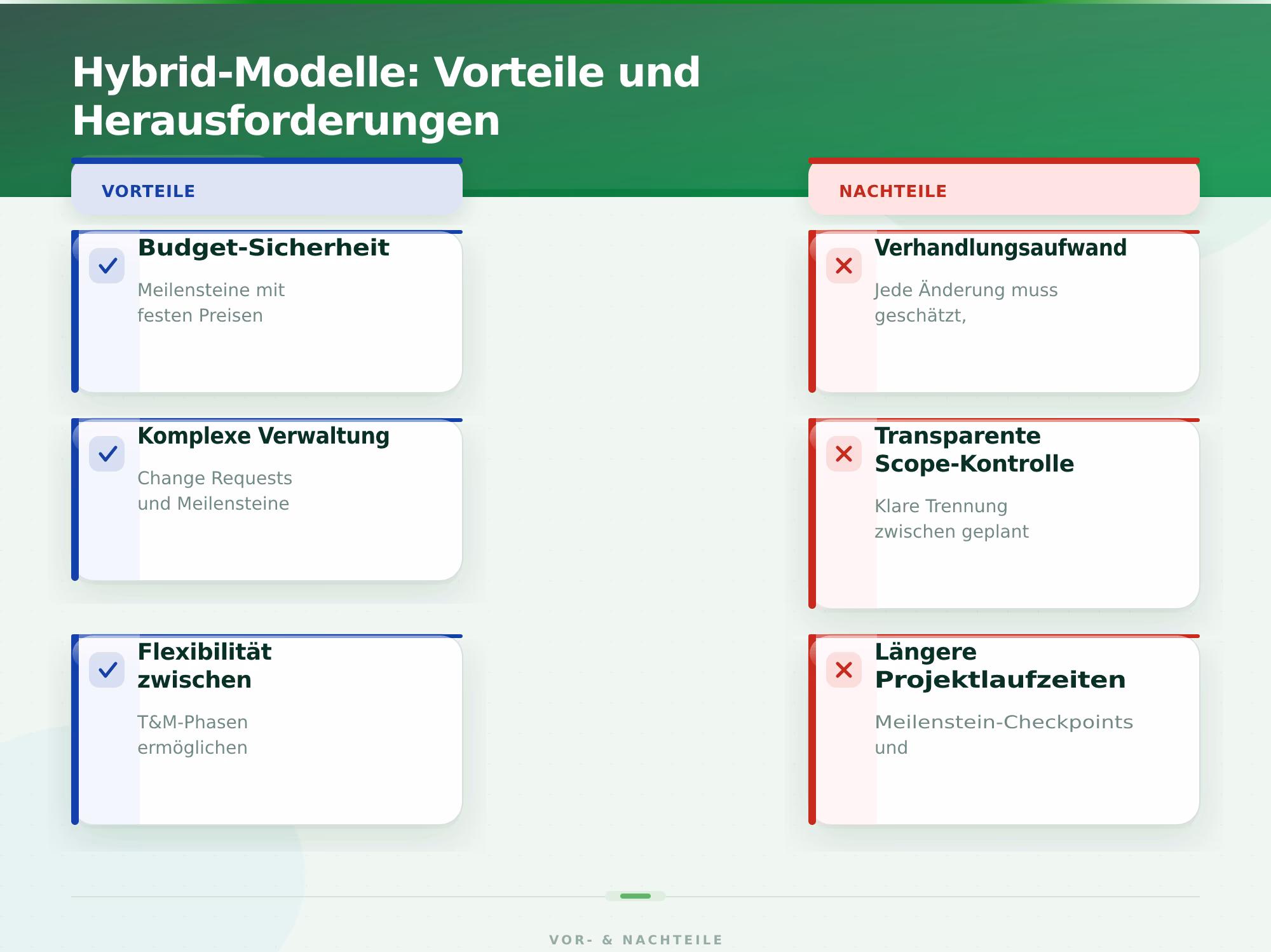1271x952 pixels.
Task: Click the text Meilensteine mit festen Preisen
Action: (x=211, y=303)
